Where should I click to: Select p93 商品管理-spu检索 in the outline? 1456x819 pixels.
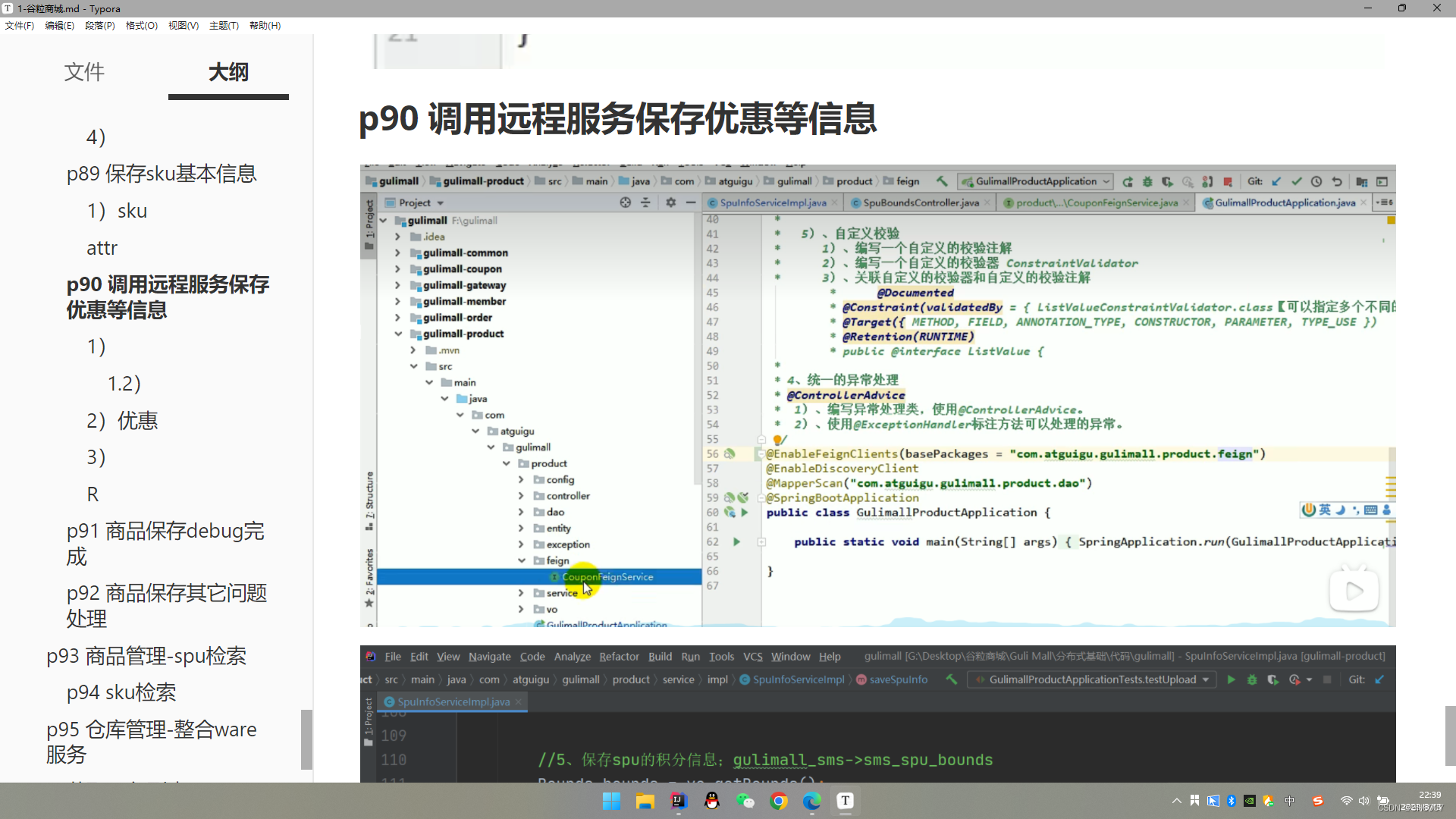tap(148, 656)
